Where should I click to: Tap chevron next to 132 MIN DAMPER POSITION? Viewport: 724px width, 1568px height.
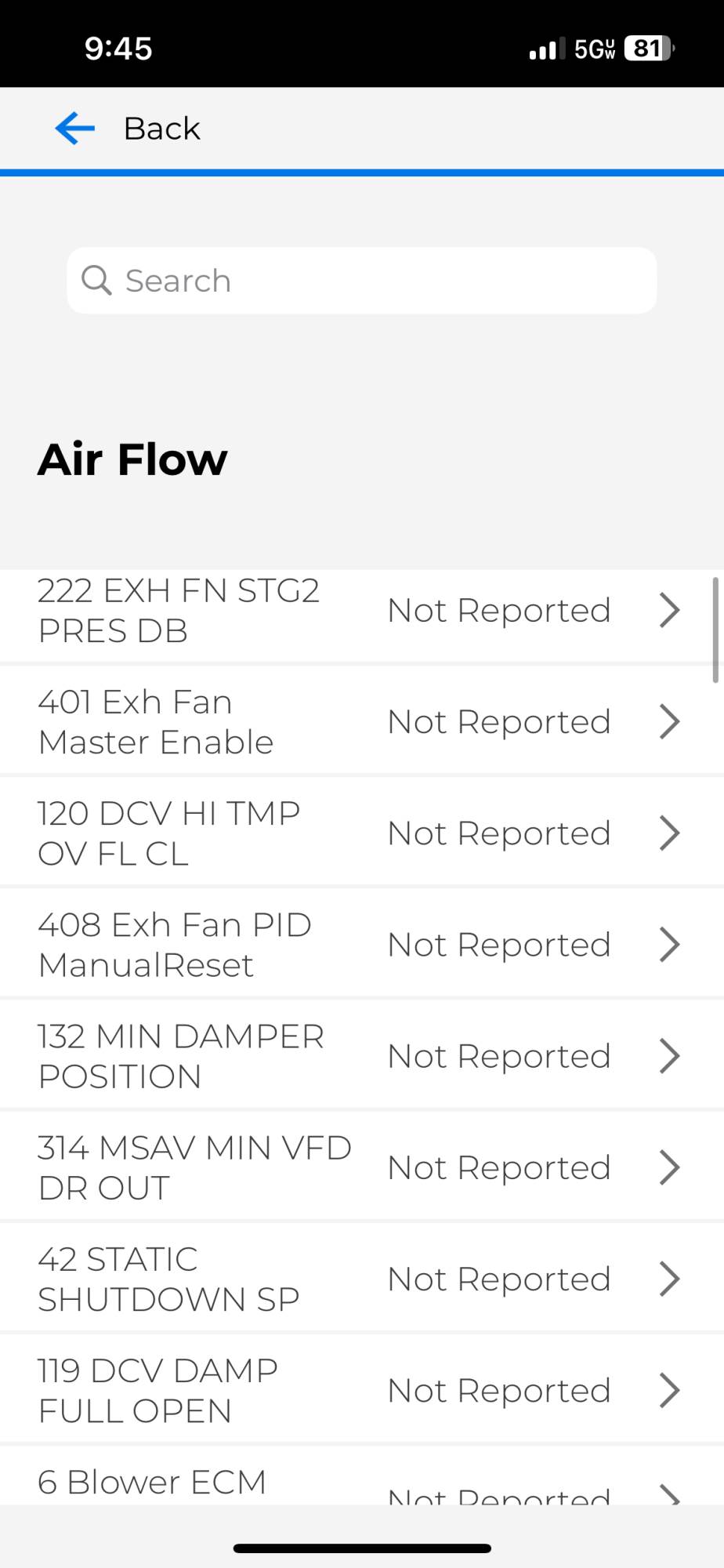coord(669,1055)
